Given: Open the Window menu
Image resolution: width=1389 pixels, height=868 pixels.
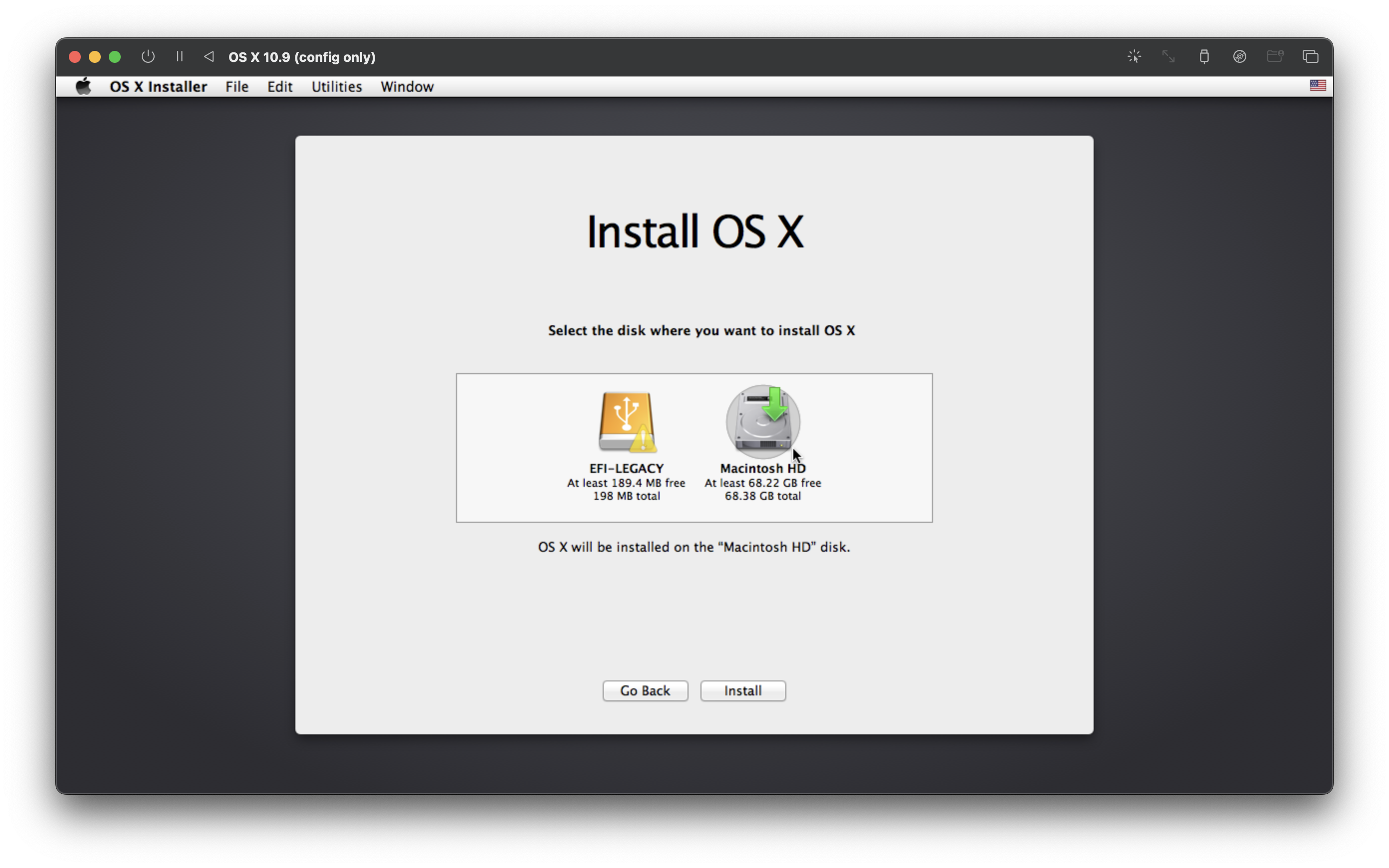Looking at the screenshot, I should (407, 87).
